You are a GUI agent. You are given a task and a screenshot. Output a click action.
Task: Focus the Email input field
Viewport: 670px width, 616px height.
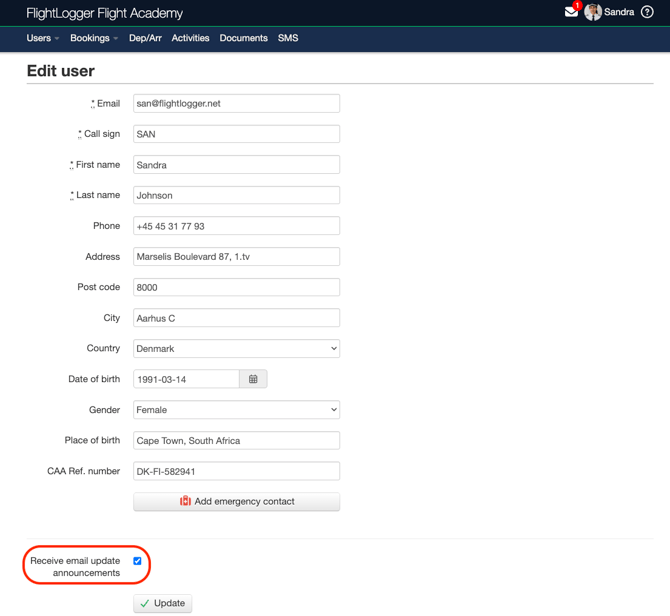236,103
